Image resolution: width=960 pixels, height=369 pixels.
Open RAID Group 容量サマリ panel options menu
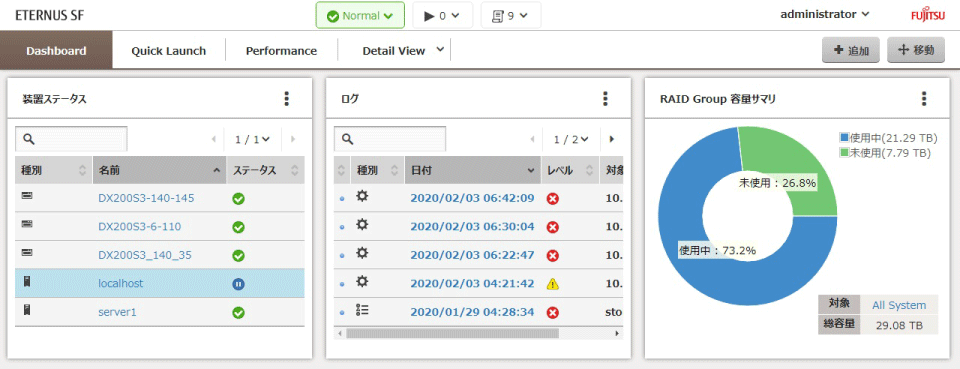924,99
